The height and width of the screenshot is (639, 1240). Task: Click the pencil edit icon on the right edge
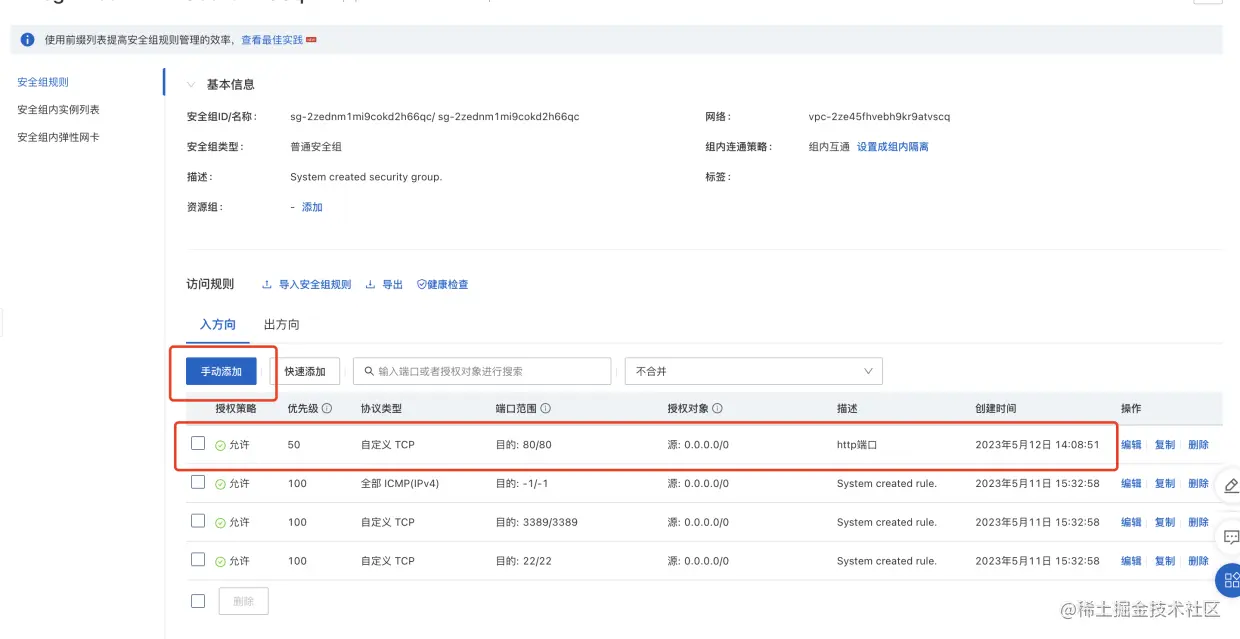[x=1231, y=486]
